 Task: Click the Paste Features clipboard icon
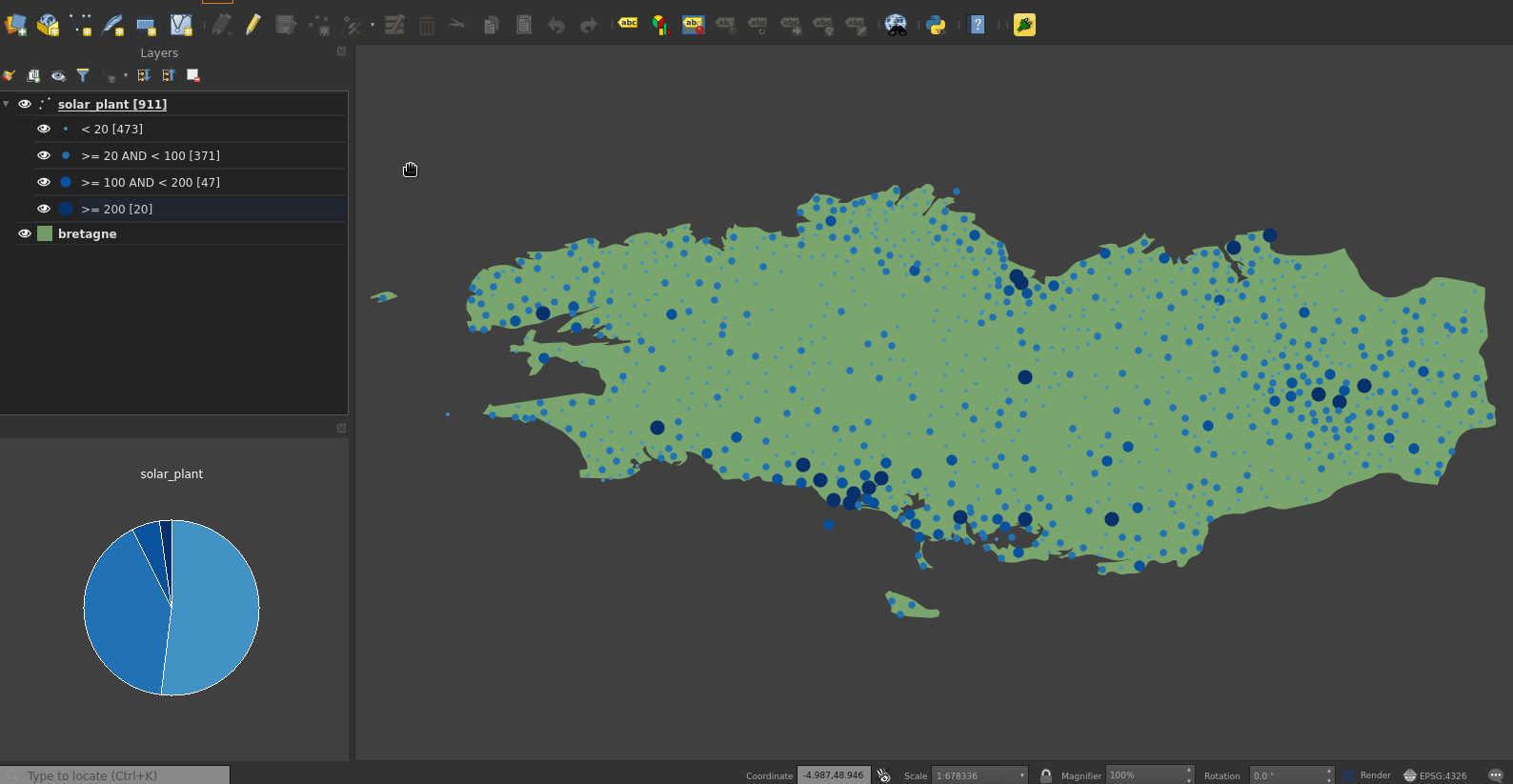[x=523, y=25]
